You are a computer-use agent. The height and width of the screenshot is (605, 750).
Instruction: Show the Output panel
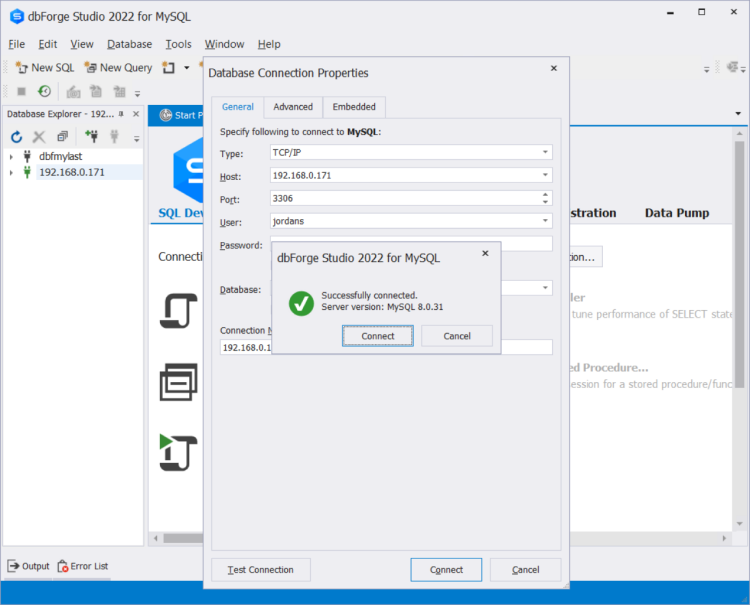pos(29,566)
